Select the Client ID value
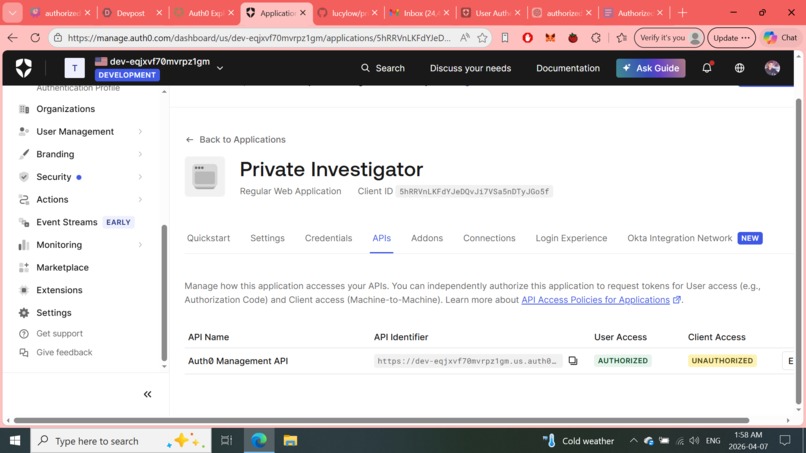Screen dimensions: 806x453 (474, 192)
